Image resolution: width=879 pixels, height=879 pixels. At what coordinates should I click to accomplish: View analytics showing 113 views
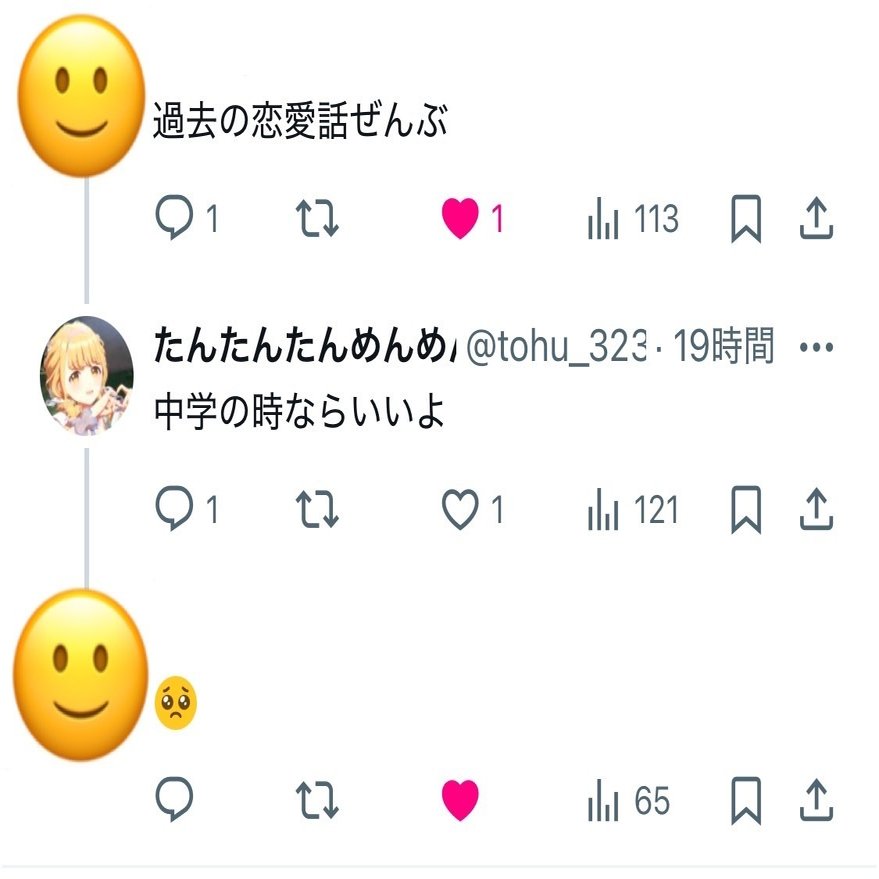pyautogui.click(x=633, y=218)
